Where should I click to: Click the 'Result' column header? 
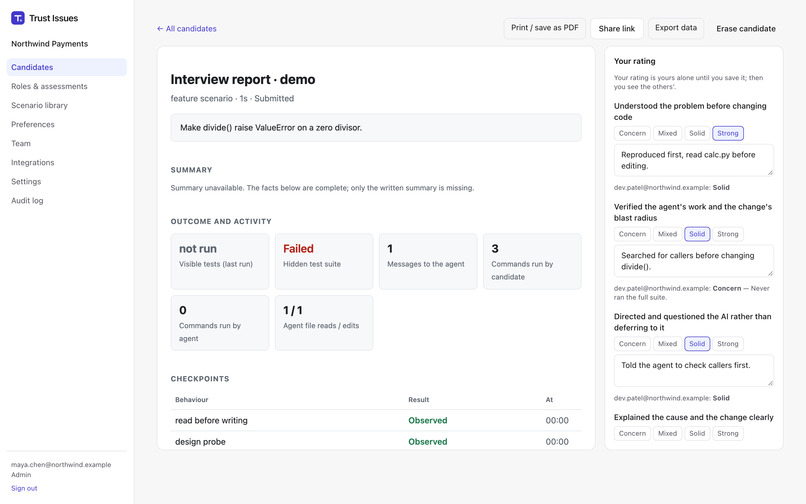tap(418, 400)
